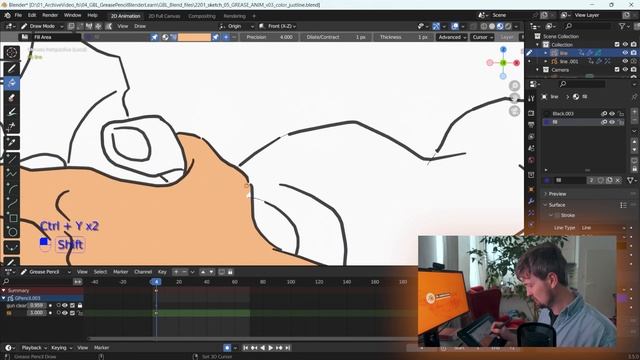The width and height of the screenshot is (640, 360).
Task: Toggle lock on fill material slot
Action: (620, 122)
